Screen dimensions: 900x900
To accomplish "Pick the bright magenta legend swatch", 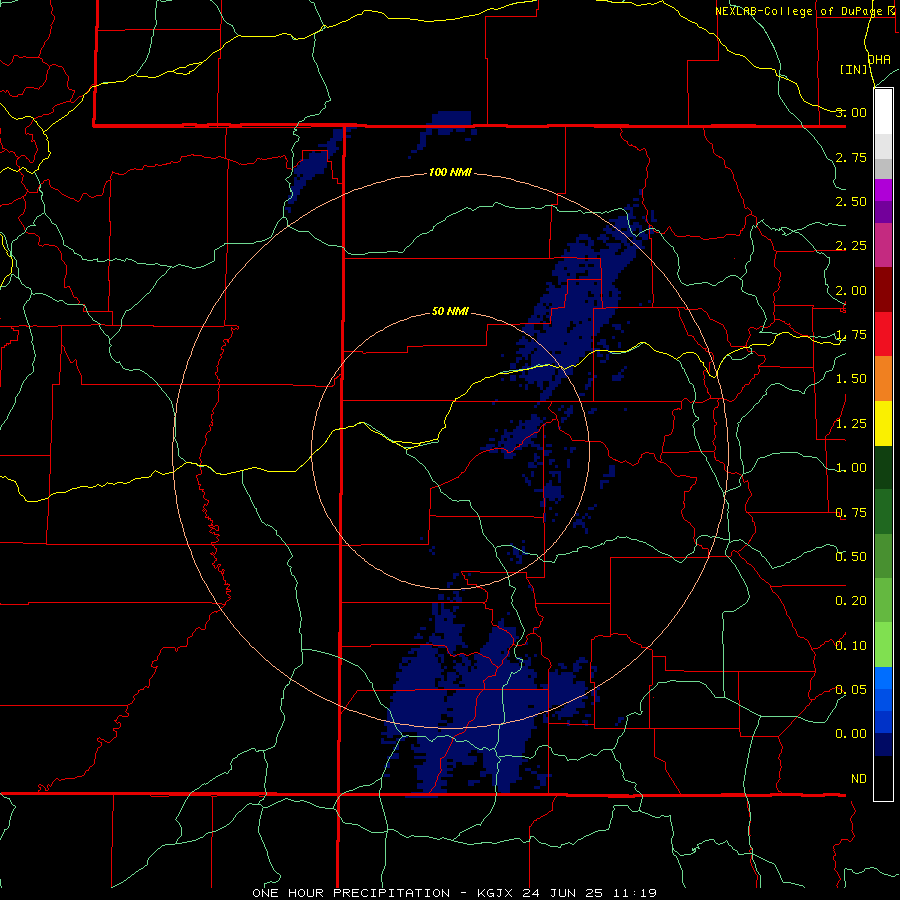I will tap(883, 190).
